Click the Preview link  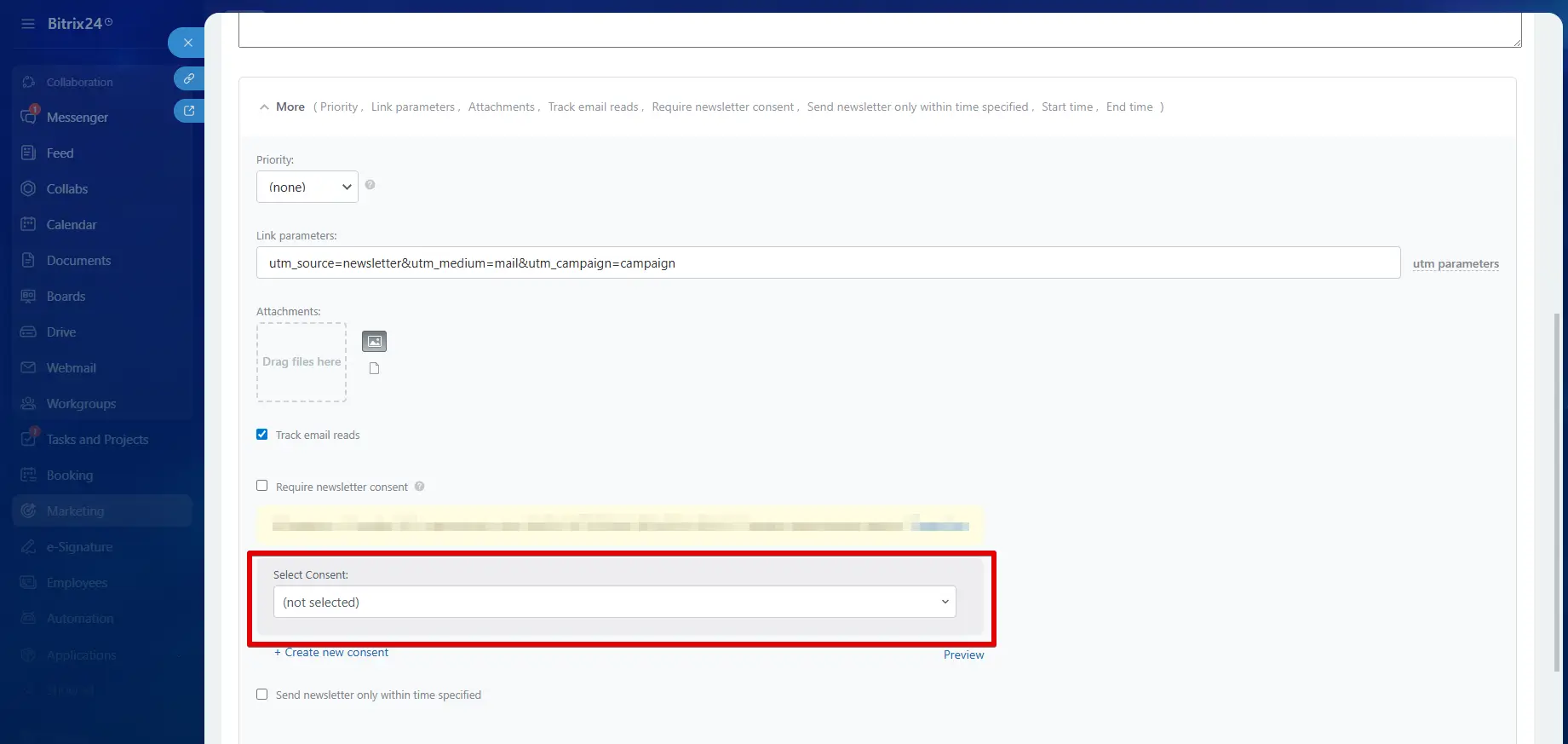963,655
